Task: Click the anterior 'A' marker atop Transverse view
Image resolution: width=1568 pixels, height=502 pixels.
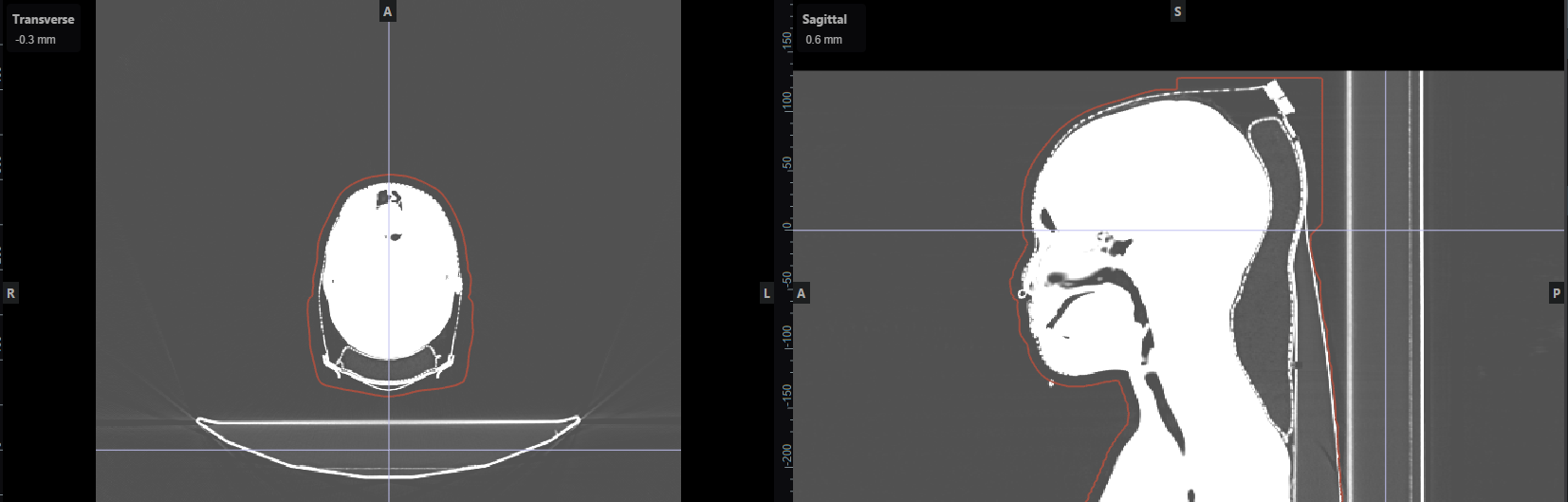Action: 387,11
